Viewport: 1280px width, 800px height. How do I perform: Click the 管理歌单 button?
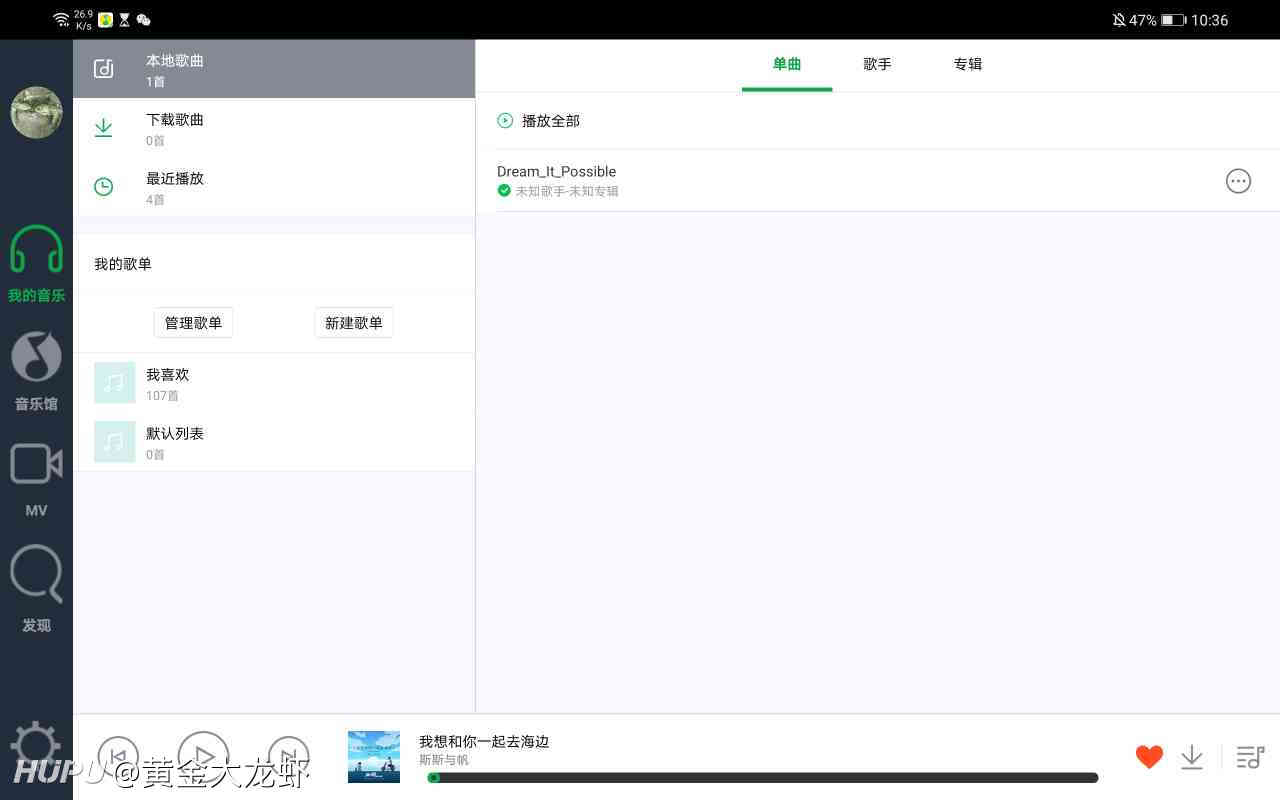pos(193,323)
